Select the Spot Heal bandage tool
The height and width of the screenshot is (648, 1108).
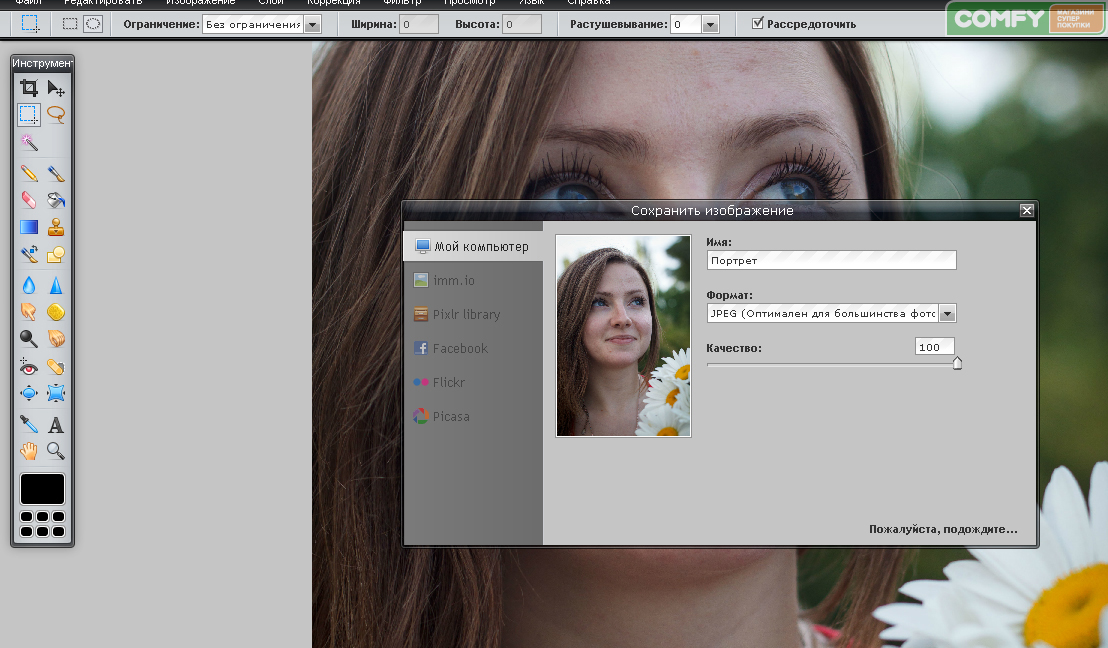[x=56, y=366]
